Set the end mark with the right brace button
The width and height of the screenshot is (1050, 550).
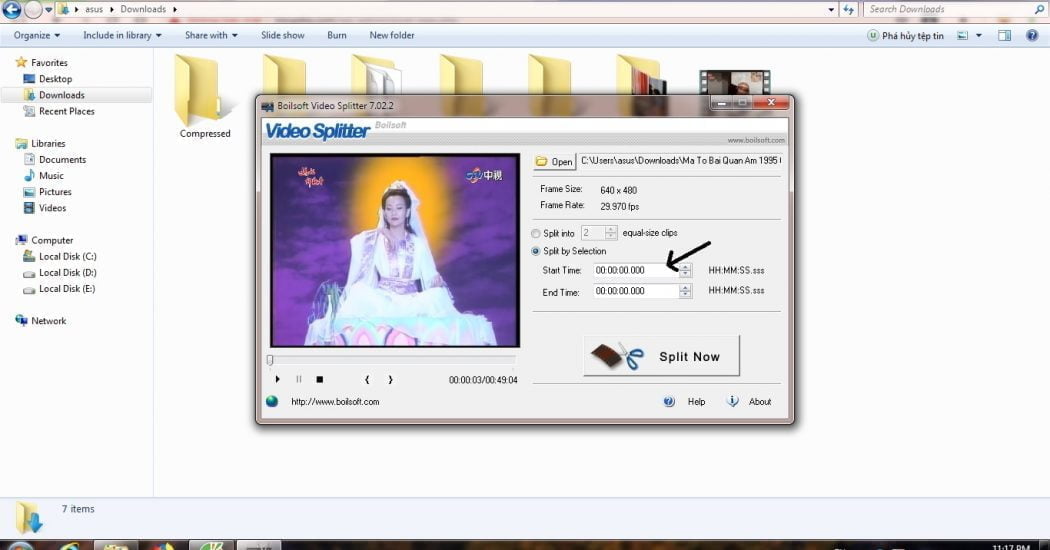pos(390,379)
